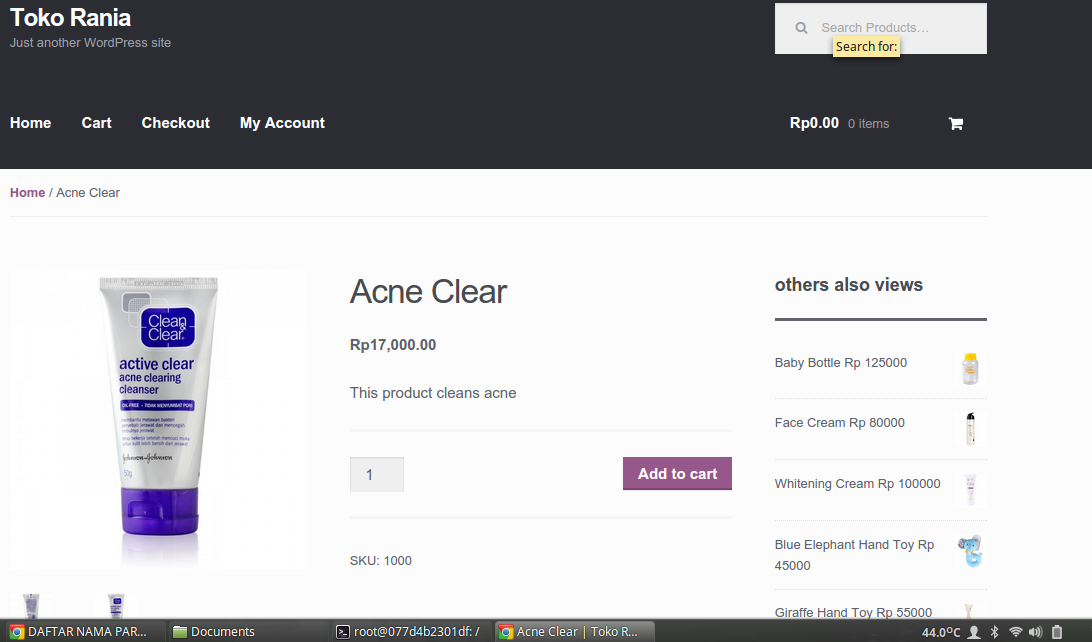
Task: Click the Blue Elephant Hand Toy thumbnail
Action: [x=970, y=551]
